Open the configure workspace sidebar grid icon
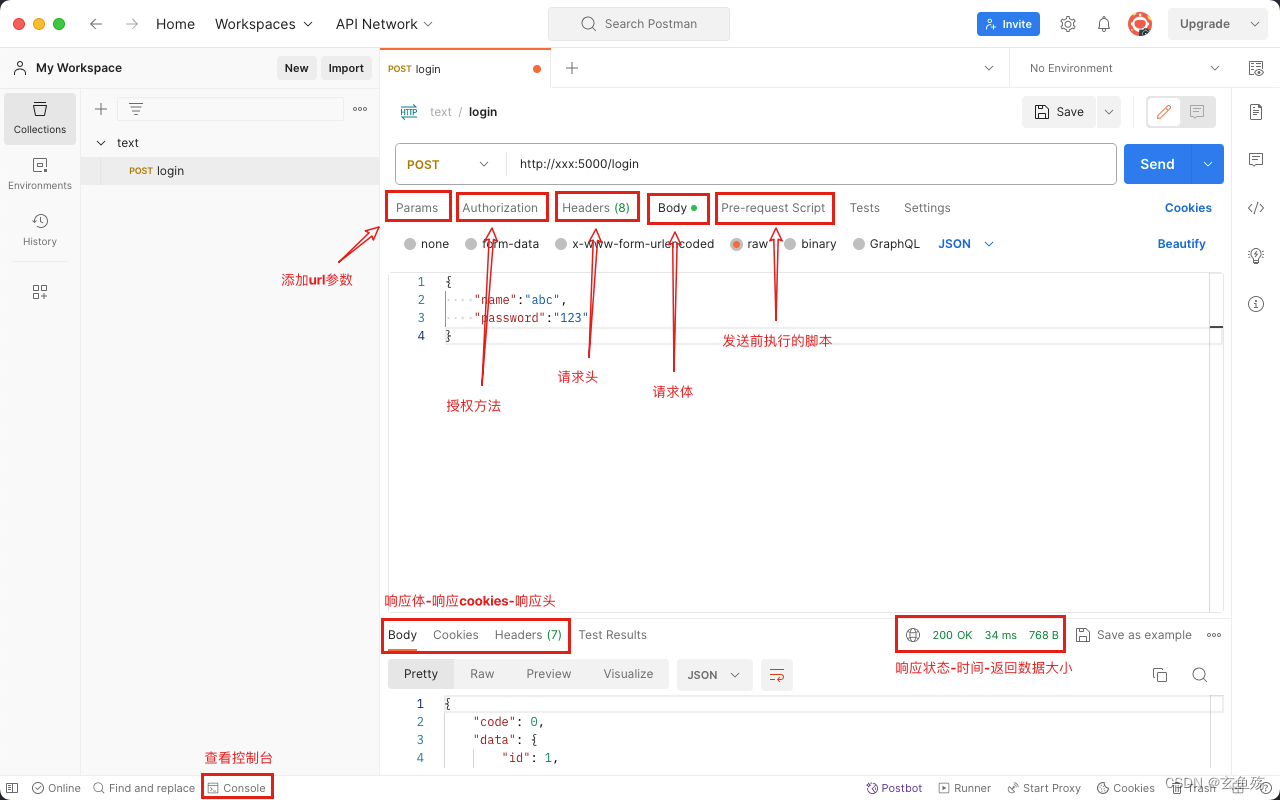1280x800 pixels. click(40, 292)
